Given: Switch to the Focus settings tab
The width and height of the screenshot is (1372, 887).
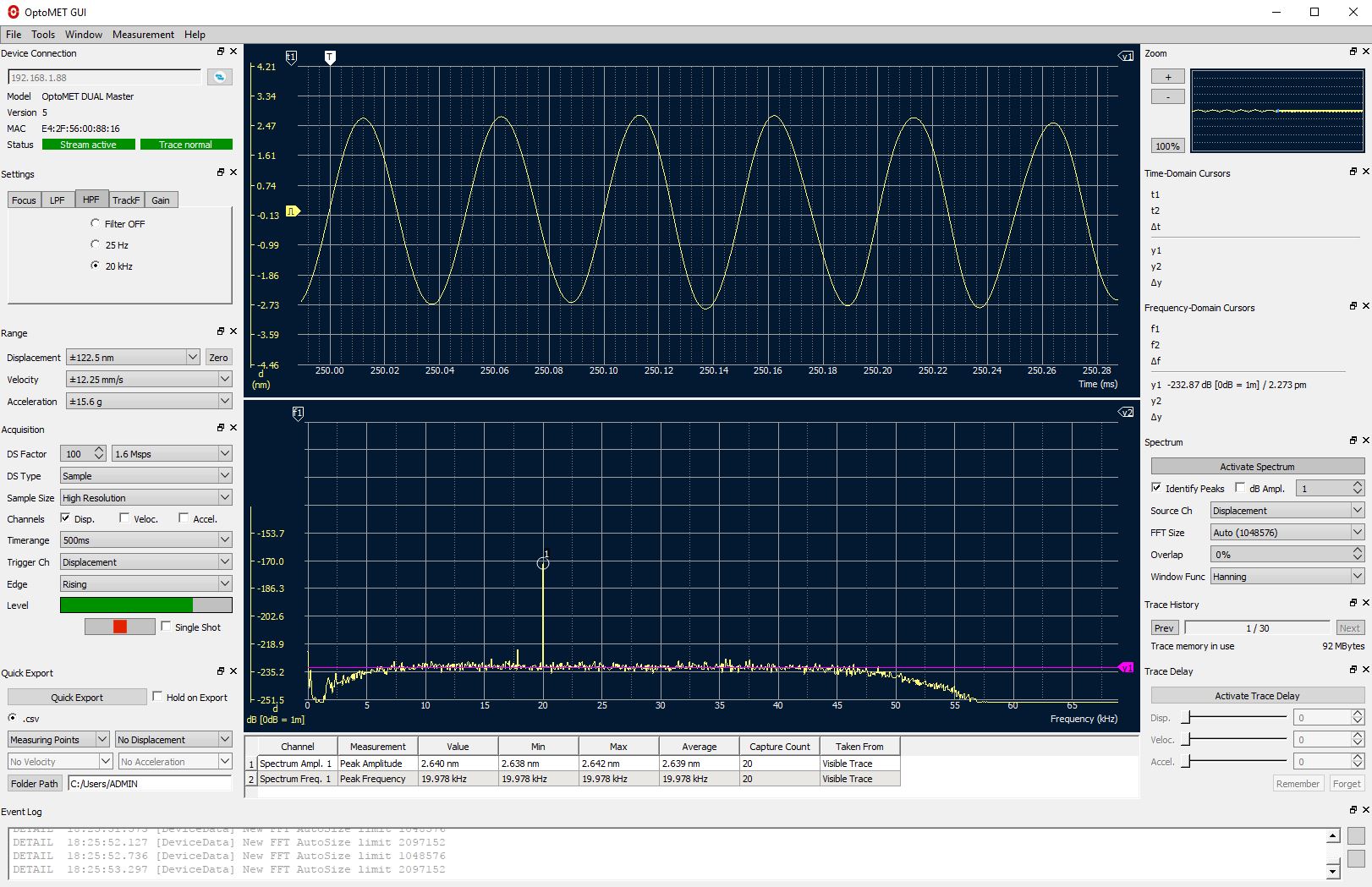Looking at the screenshot, I should click(x=24, y=200).
